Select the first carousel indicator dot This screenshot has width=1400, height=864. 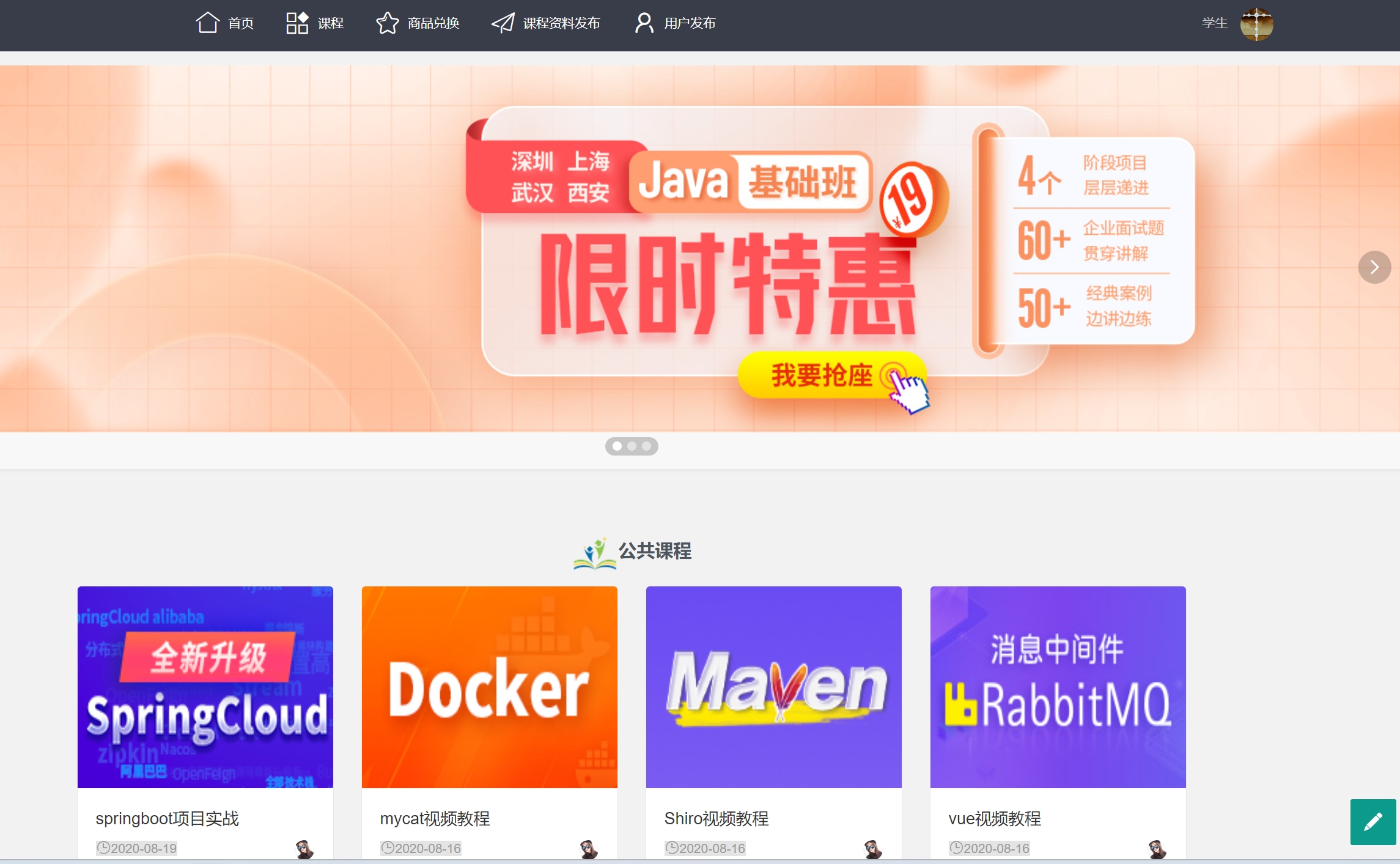click(x=617, y=446)
